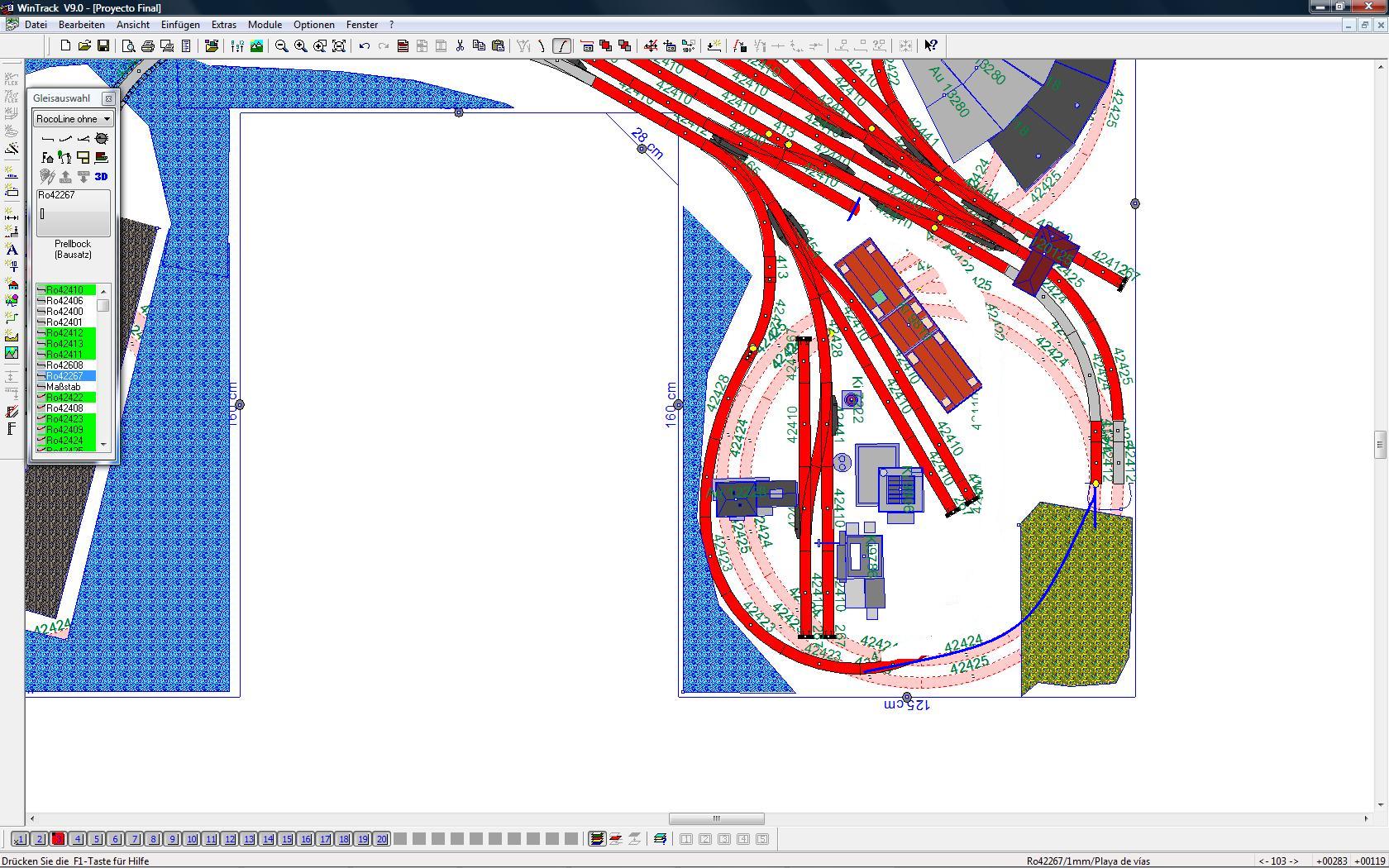Screen dimensions: 1389x868
Task: Click the zoom out magnifier
Action: coord(282,46)
